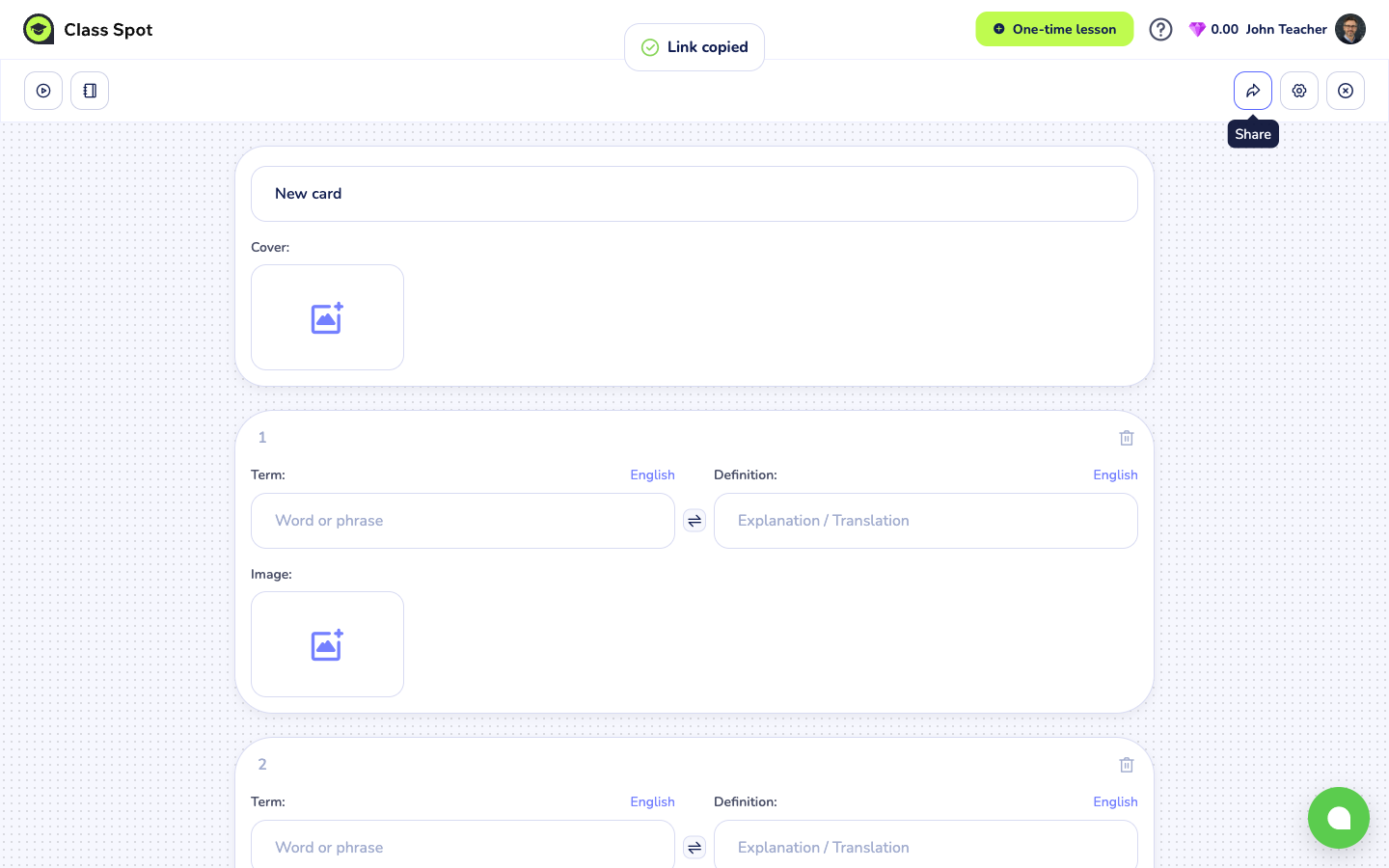1389x868 pixels.
Task: Click the play preview icon in toolbar
Action: [x=43, y=91]
